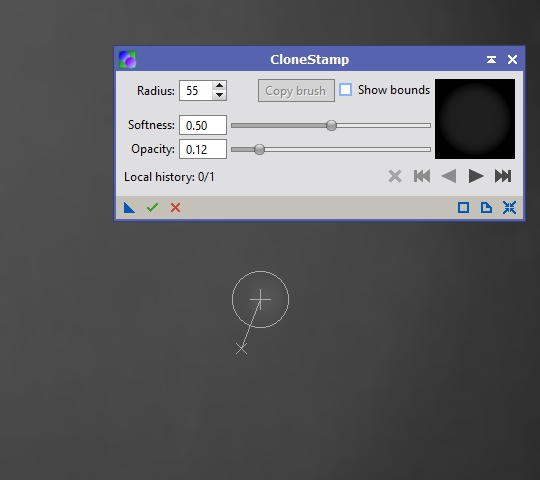Click the brush preview thumbnail
540x480 pixels.
tap(475, 119)
